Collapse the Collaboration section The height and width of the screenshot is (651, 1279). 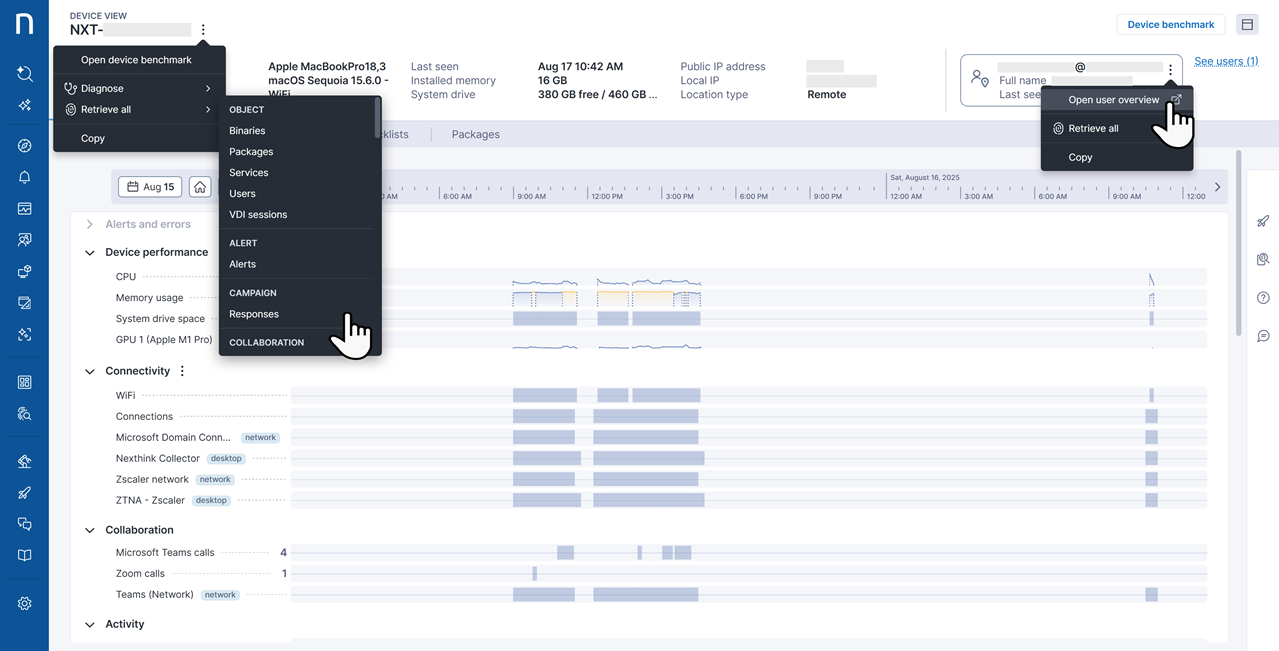coord(90,531)
